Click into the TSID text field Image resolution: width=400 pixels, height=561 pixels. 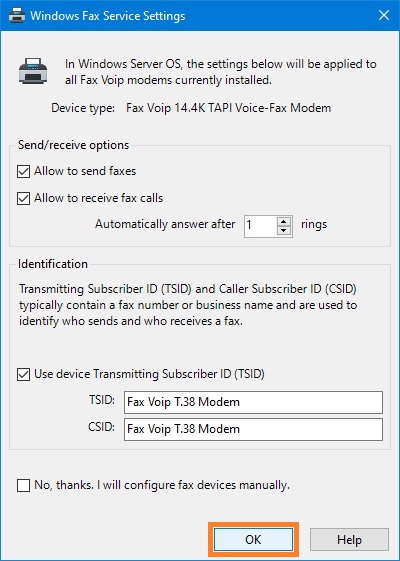click(x=253, y=402)
